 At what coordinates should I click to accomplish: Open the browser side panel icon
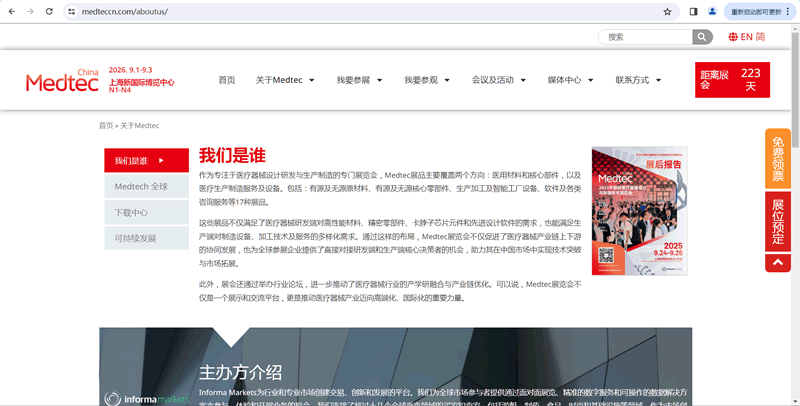(x=693, y=12)
